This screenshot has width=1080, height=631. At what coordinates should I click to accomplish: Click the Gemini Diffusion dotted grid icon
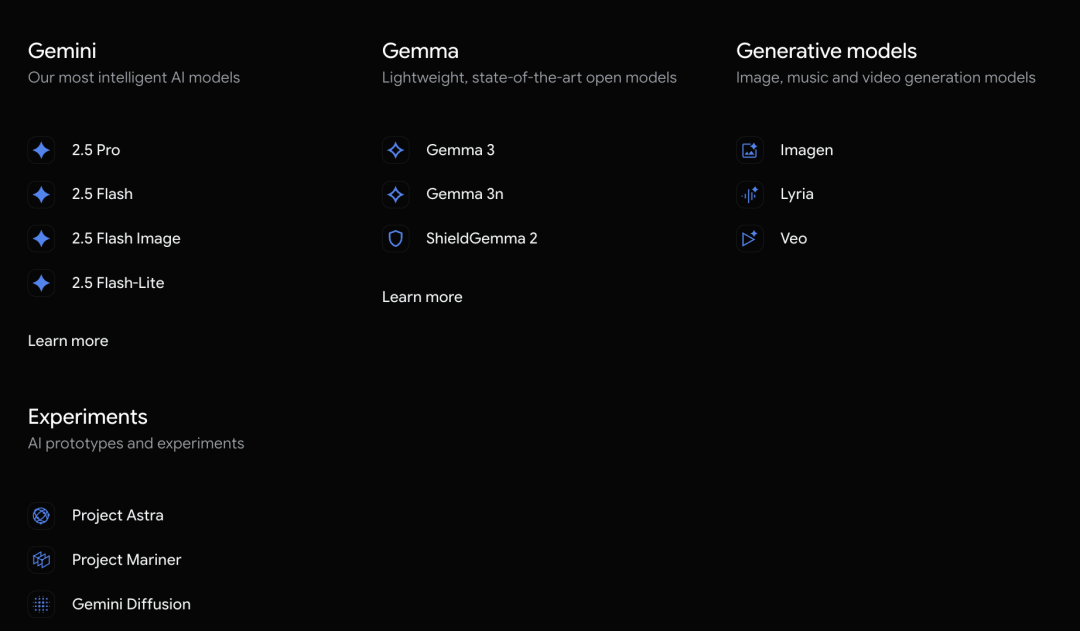41,604
